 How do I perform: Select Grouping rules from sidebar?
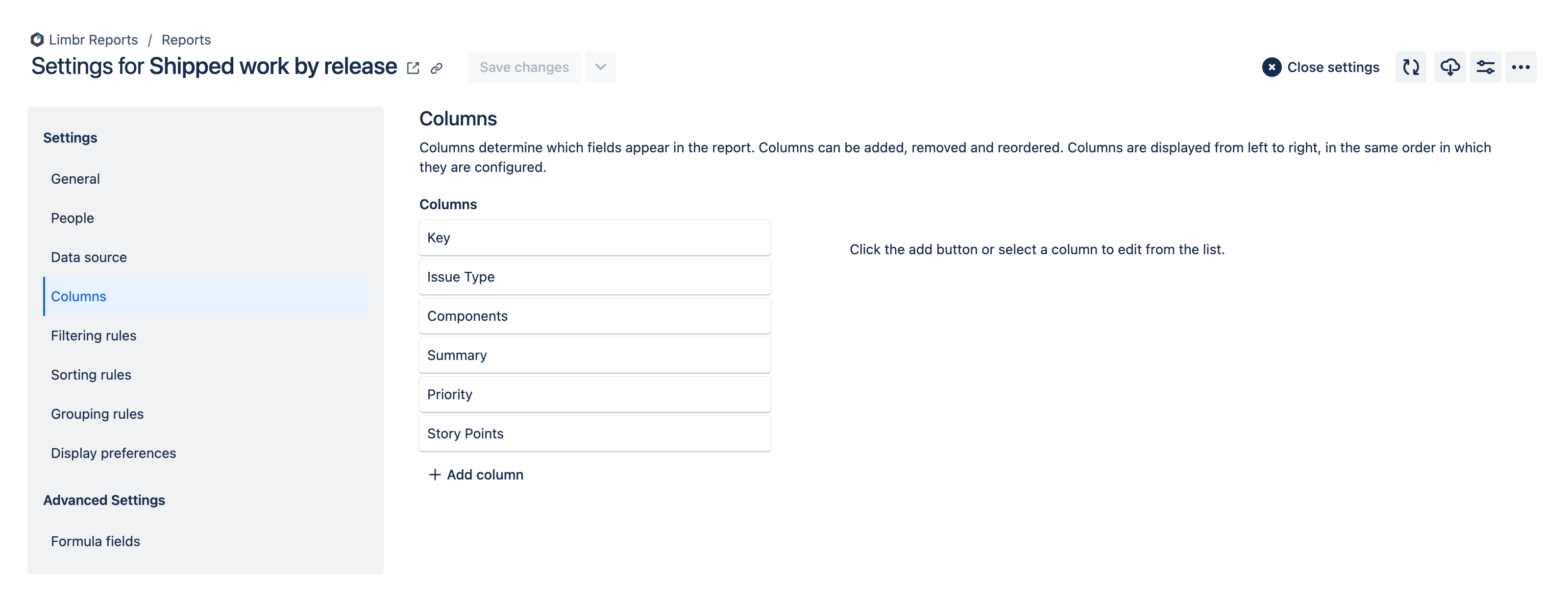(97, 414)
